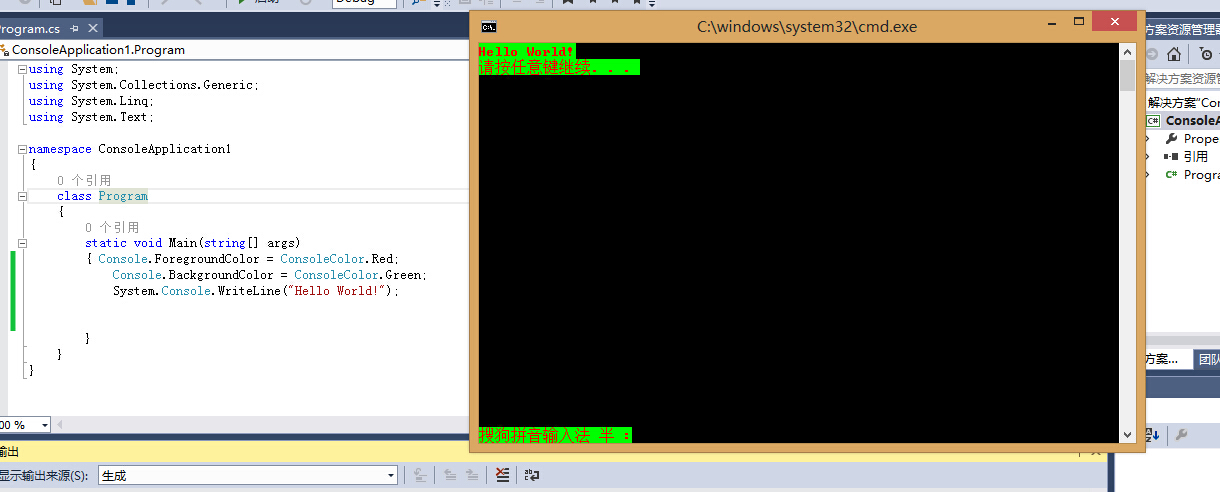This screenshot has height=492, width=1220.
Task: Click the "Hello World!" string literal in code
Action: tap(337, 291)
